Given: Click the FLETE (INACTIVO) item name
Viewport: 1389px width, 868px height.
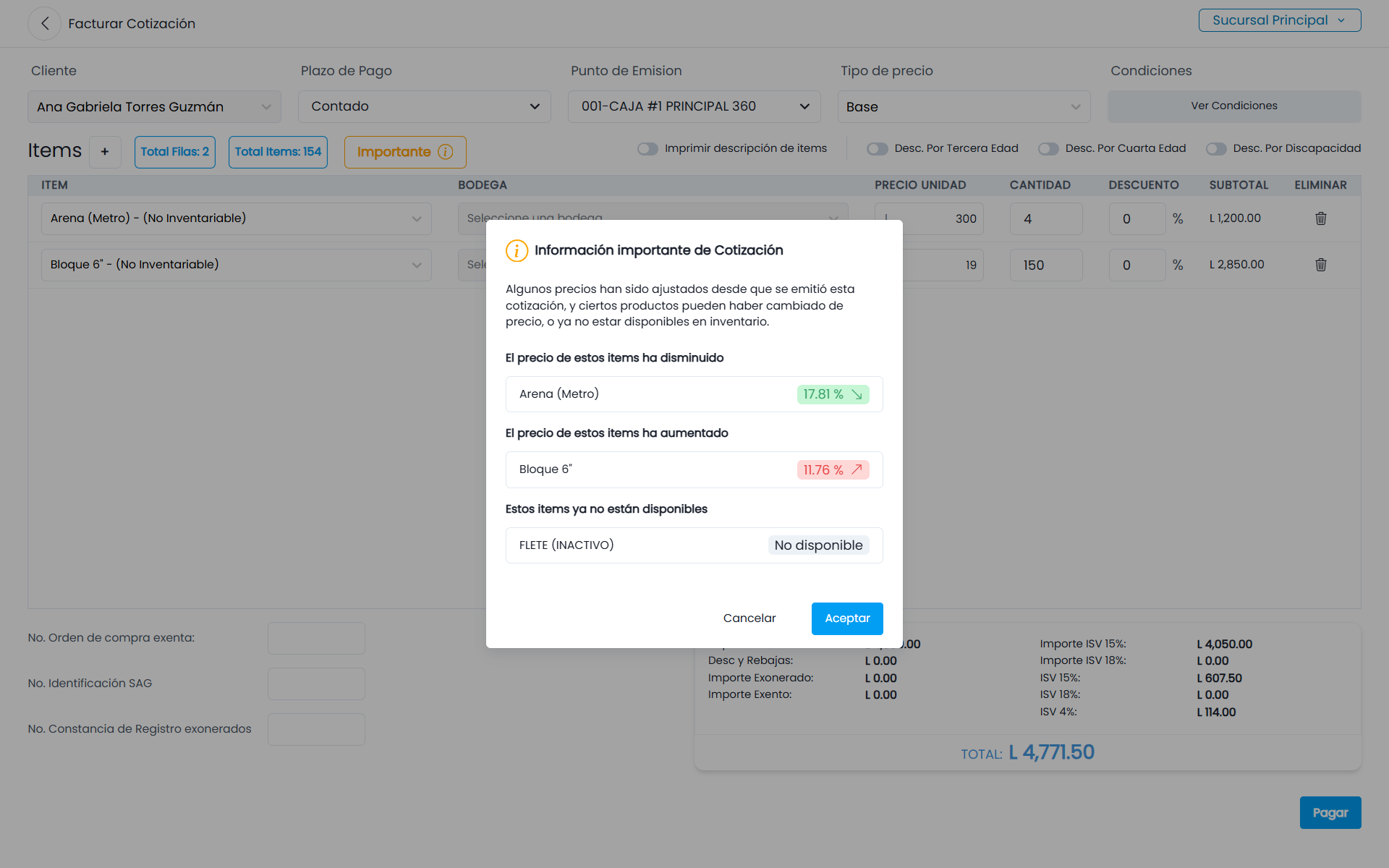Looking at the screenshot, I should (566, 545).
